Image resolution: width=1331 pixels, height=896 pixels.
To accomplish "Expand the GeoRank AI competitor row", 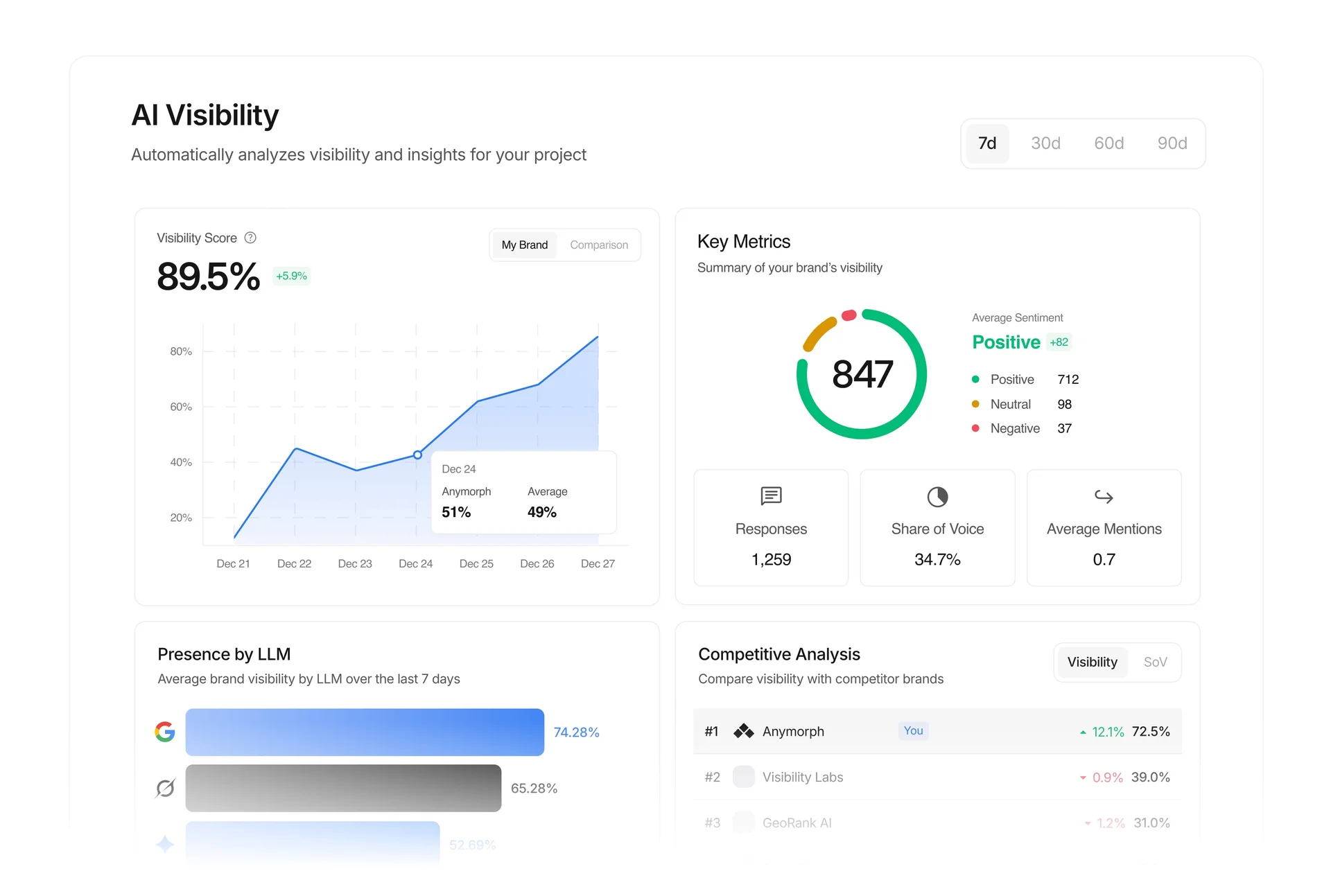I will coord(797,823).
